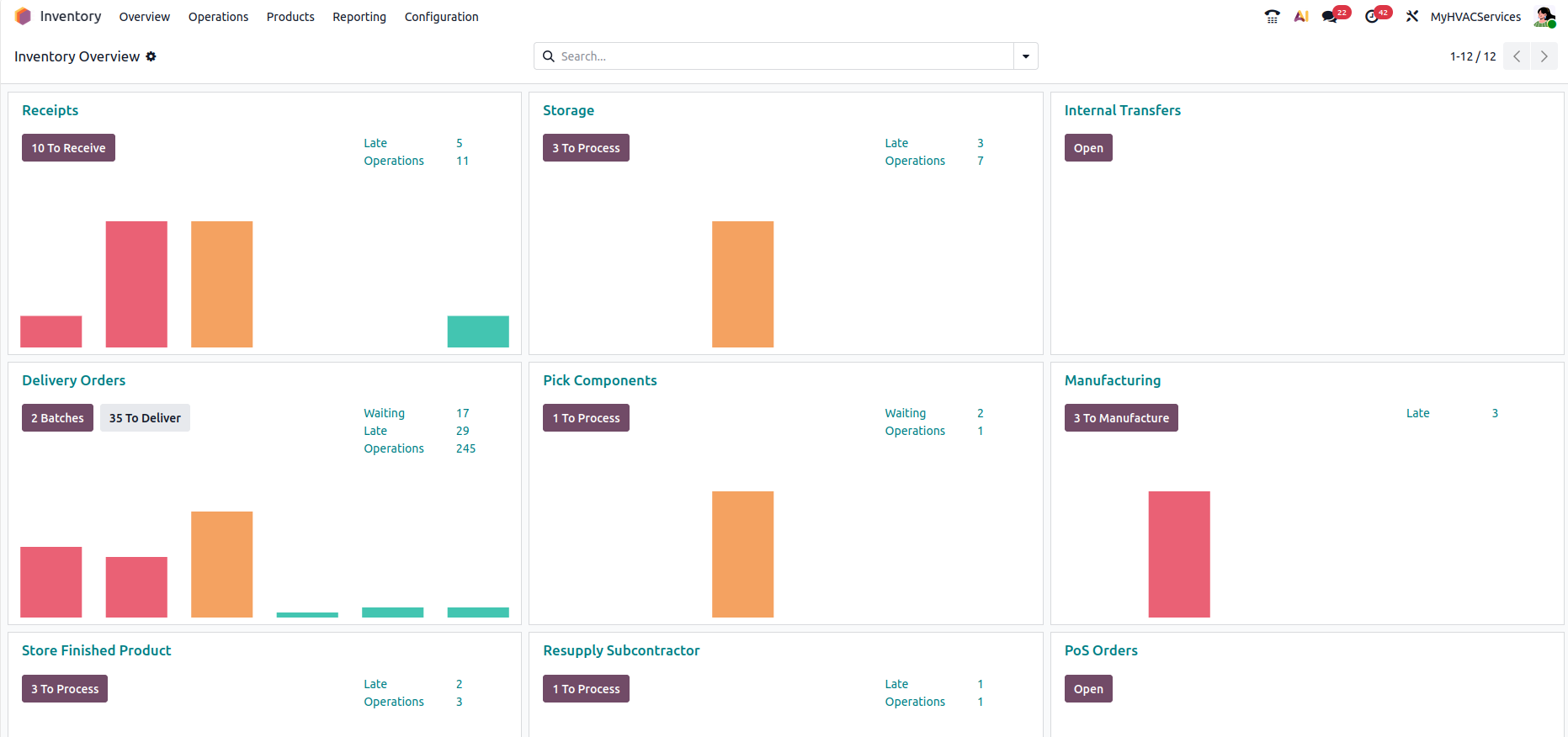Viewport: 1568px width, 737px height.
Task: Open the MyHVACServices company switcher
Action: coord(1475,17)
